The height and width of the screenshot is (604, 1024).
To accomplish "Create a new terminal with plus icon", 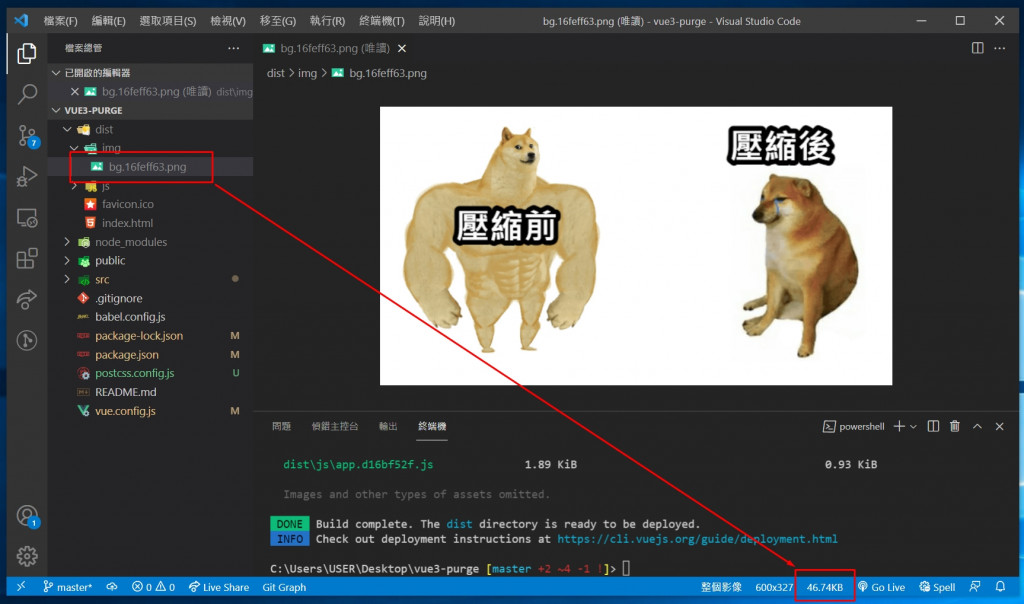I will pyautogui.click(x=899, y=426).
